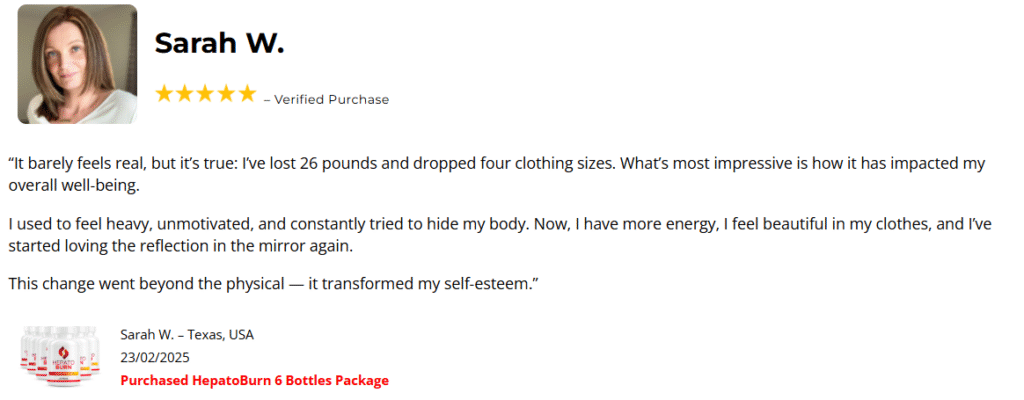This screenshot has height=400, width=1024.
Task: Click the HepatoBurn bottles product image
Action: click(62, 356)
